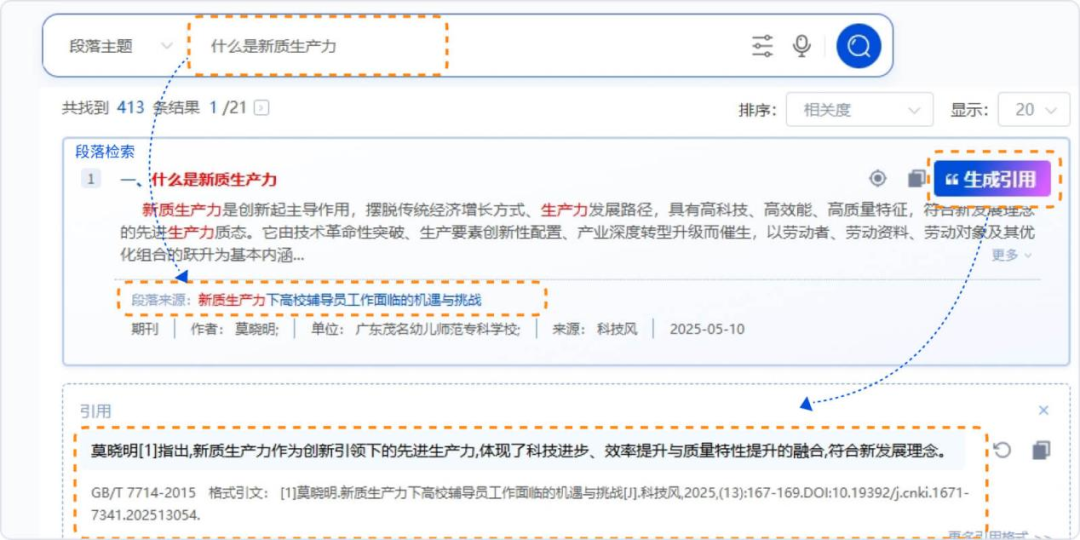The width and height of the screenshot is (1080, 540).
Task: Close the 引用 citation panel
Action: point(1043,410)
